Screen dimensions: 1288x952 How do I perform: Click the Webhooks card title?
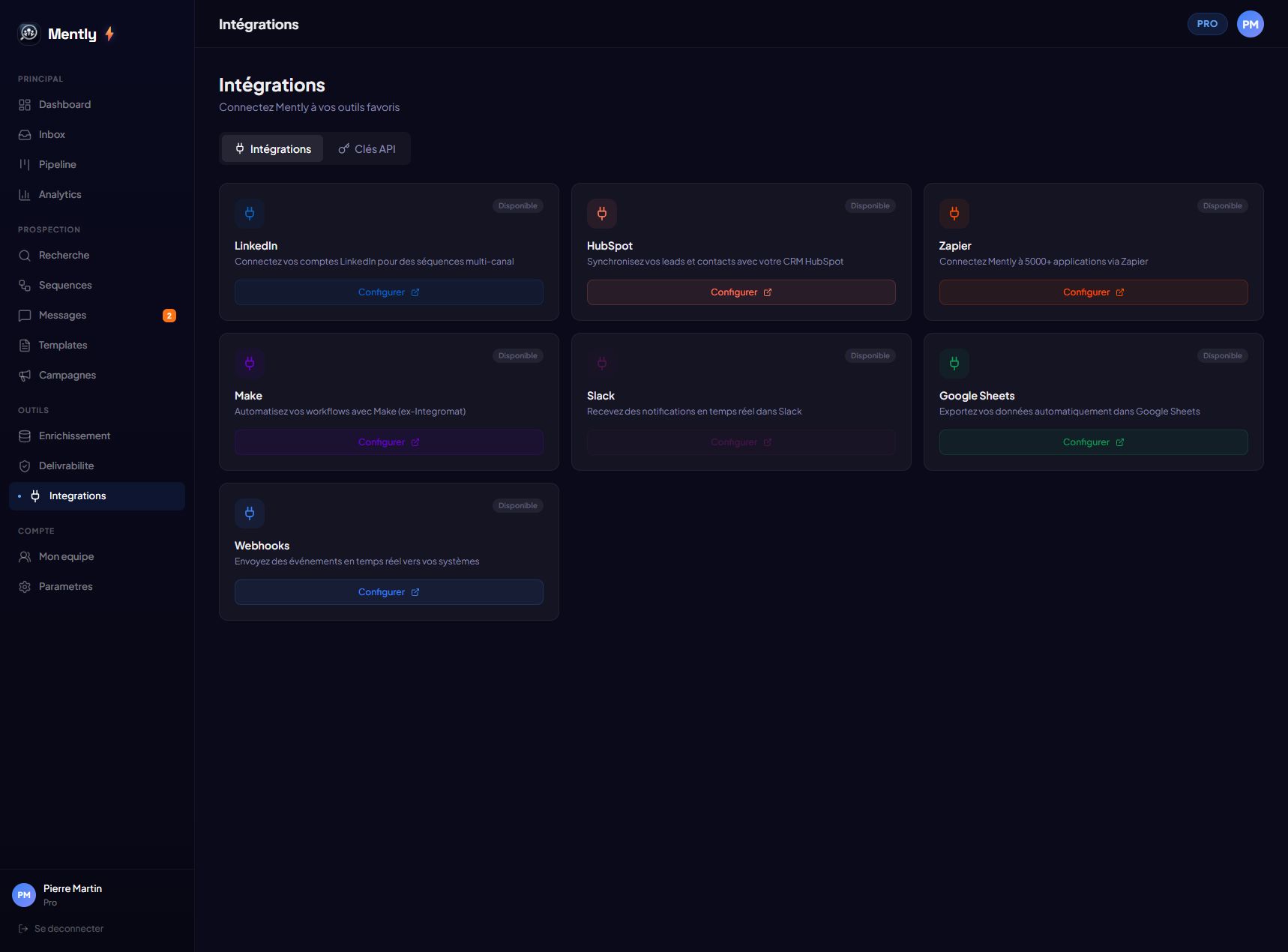[262, 546]
